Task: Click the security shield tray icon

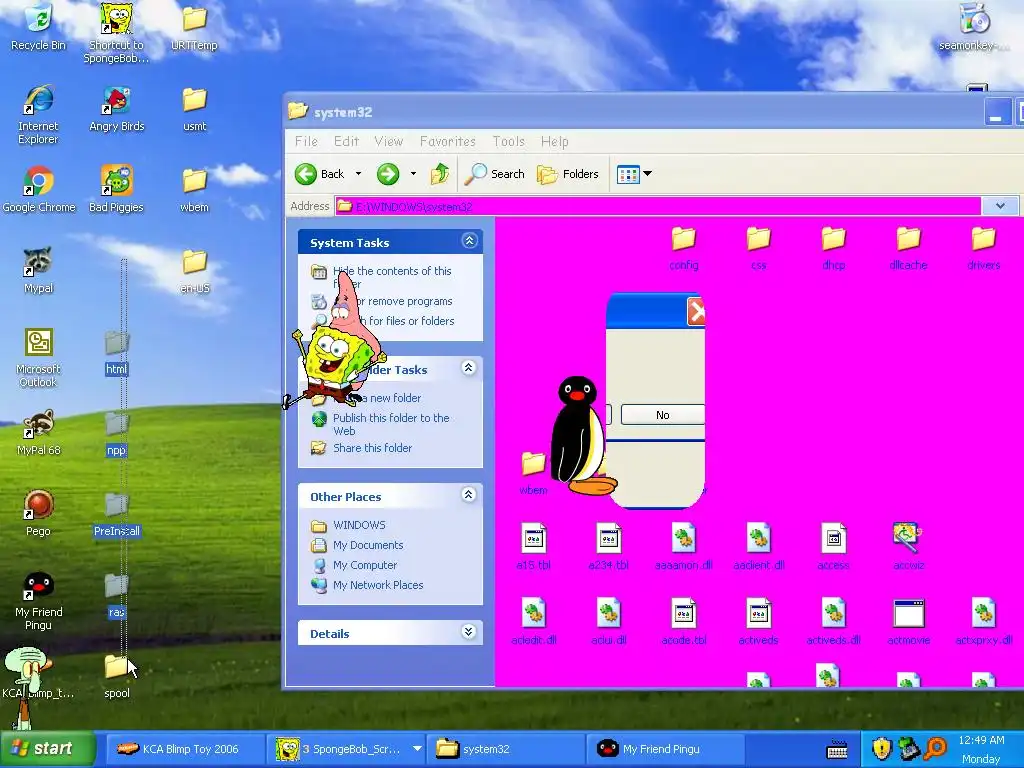Action: (x=881, y=748)
